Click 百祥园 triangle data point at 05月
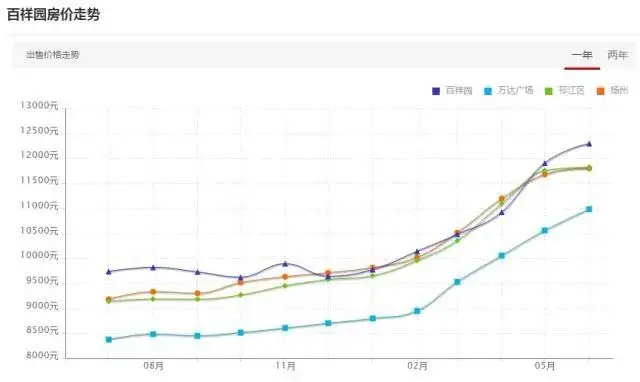Image resolution: width=640 pixels, height=382 pixels. point(545,163)
